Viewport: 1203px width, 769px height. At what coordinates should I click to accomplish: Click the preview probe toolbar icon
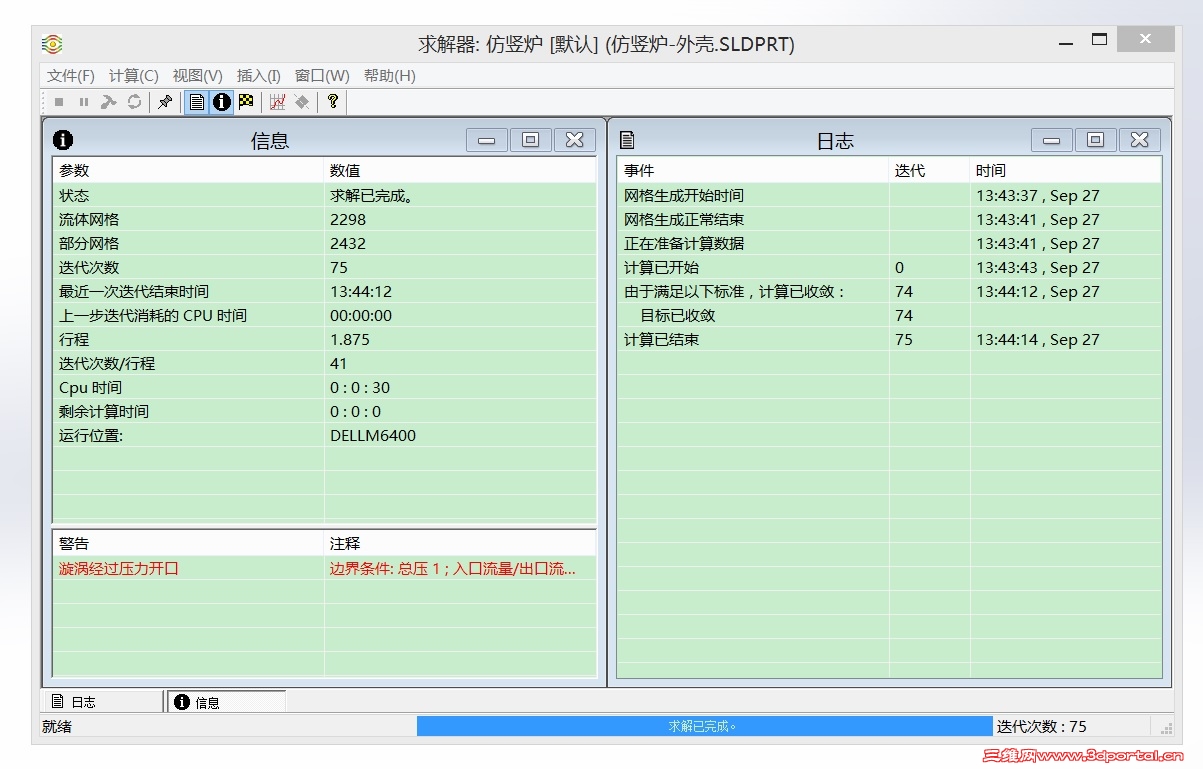point(302,102)
